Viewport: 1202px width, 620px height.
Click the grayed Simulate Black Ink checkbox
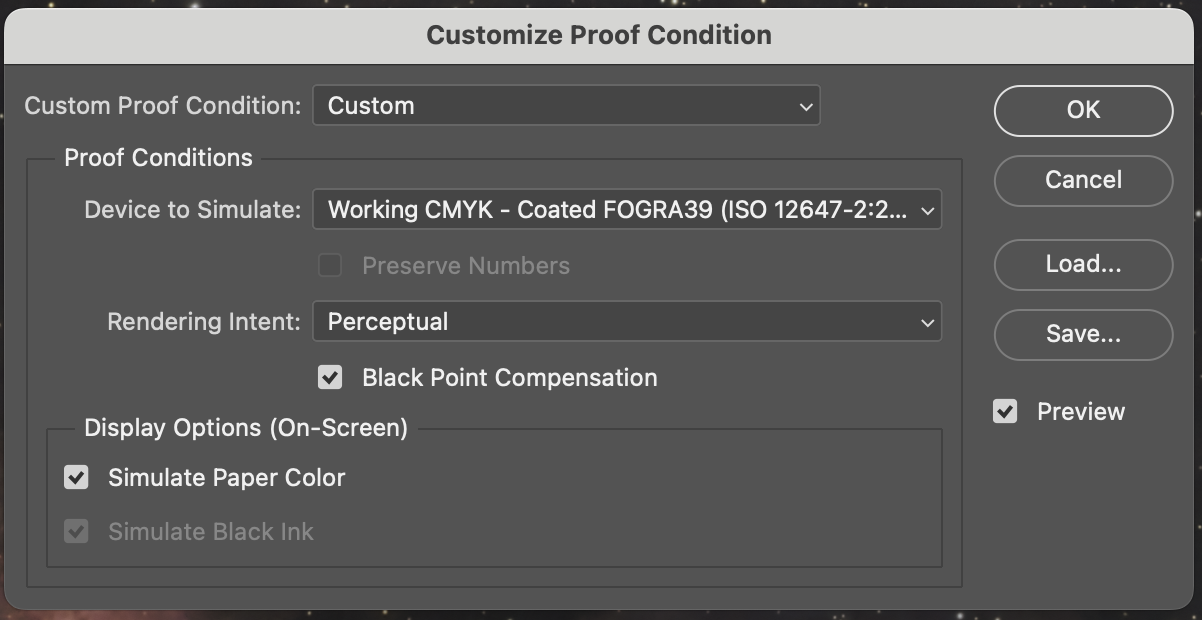[x=76, y=531]
